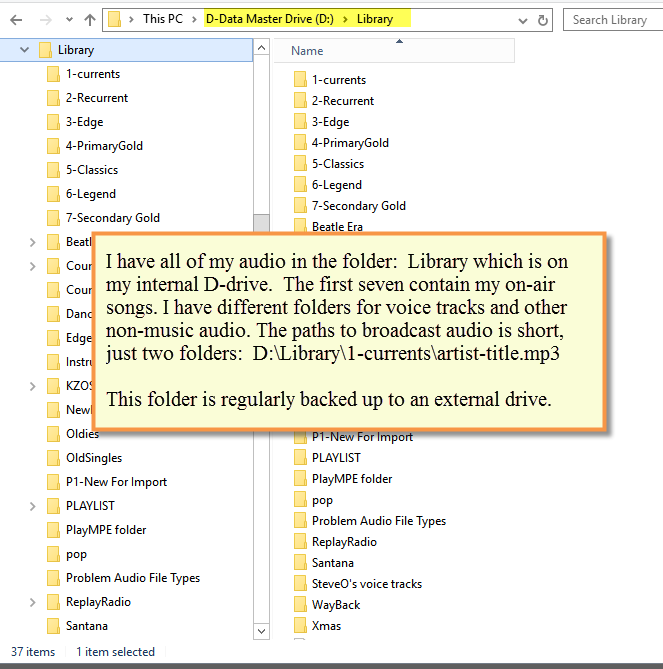
Task: Select 7-Secondary Gold in file list
Action: tap(358, 206)
